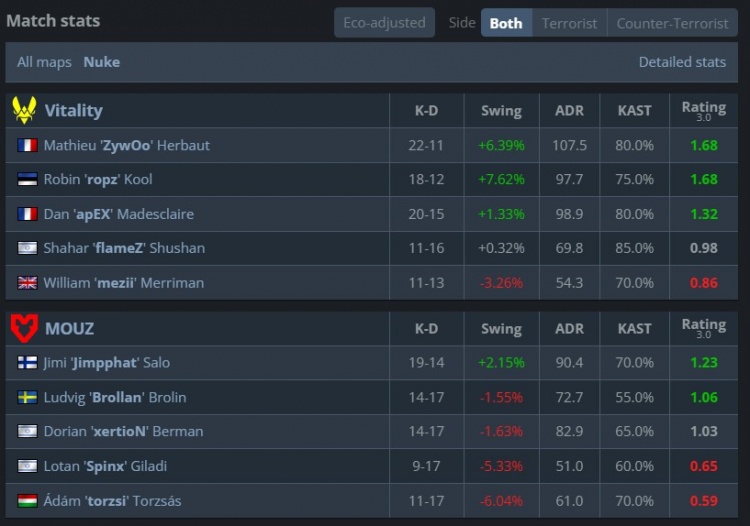
Task: Click the Finnish flag beside Jimpphat
Action: point(27,363)
